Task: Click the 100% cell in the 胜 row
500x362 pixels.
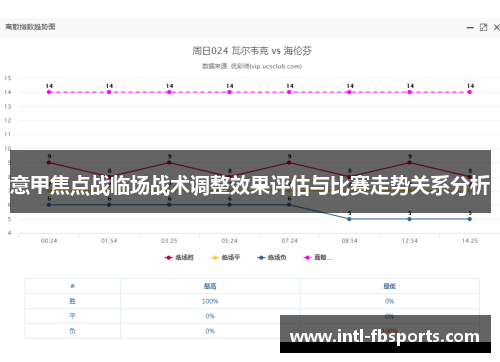Action: (210, 301)
